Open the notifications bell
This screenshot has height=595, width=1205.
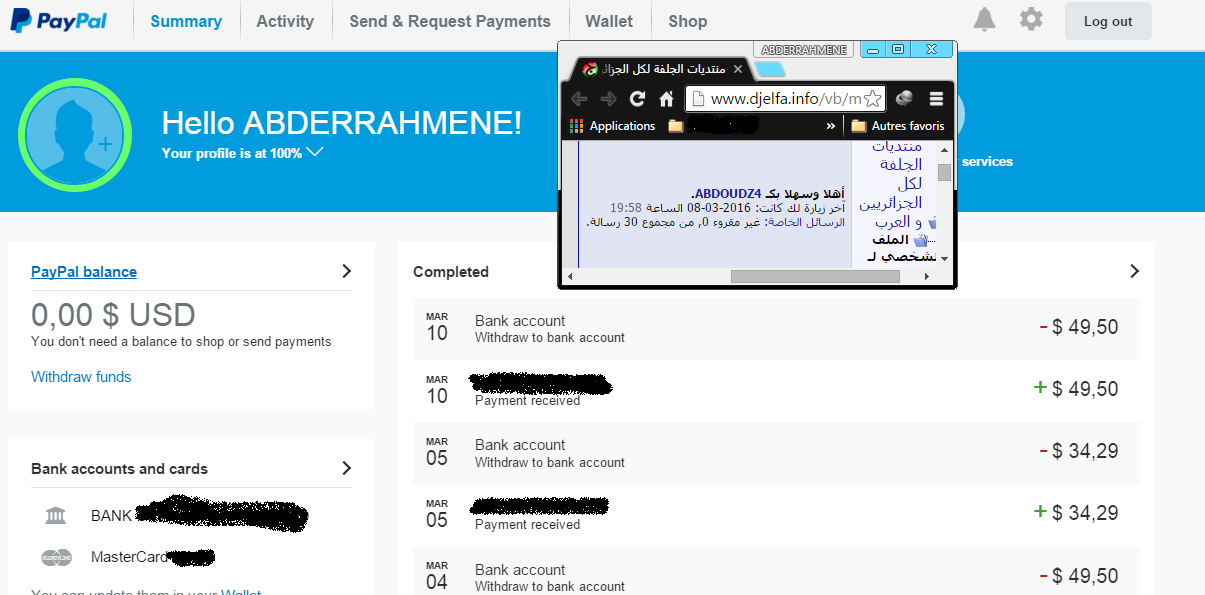985,20
